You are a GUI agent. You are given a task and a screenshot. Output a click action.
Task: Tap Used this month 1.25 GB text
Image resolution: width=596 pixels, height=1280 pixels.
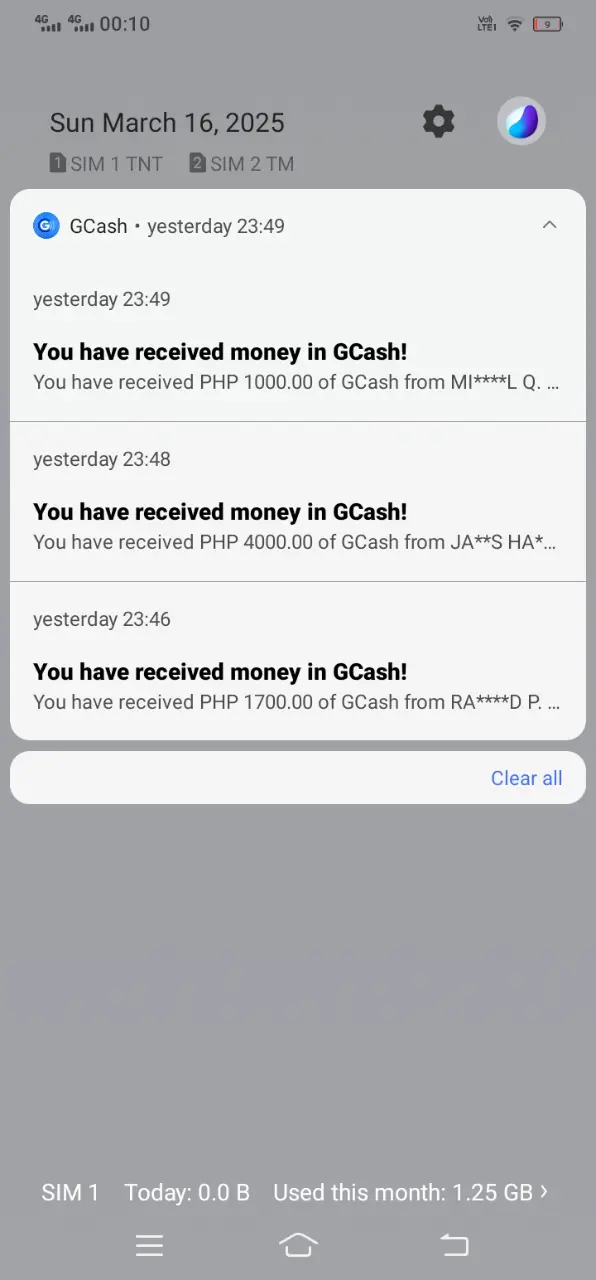click(x=403, y=1192)
